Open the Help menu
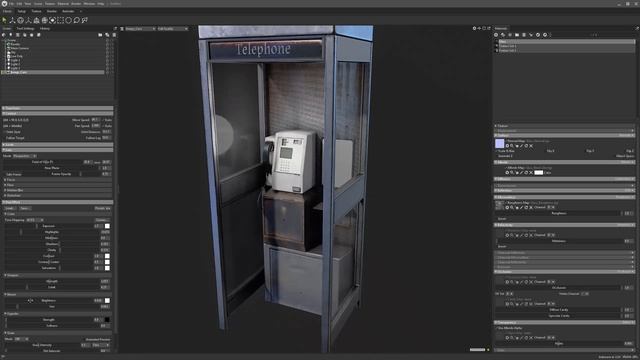 pyautogui.click(x=101, y=4)
